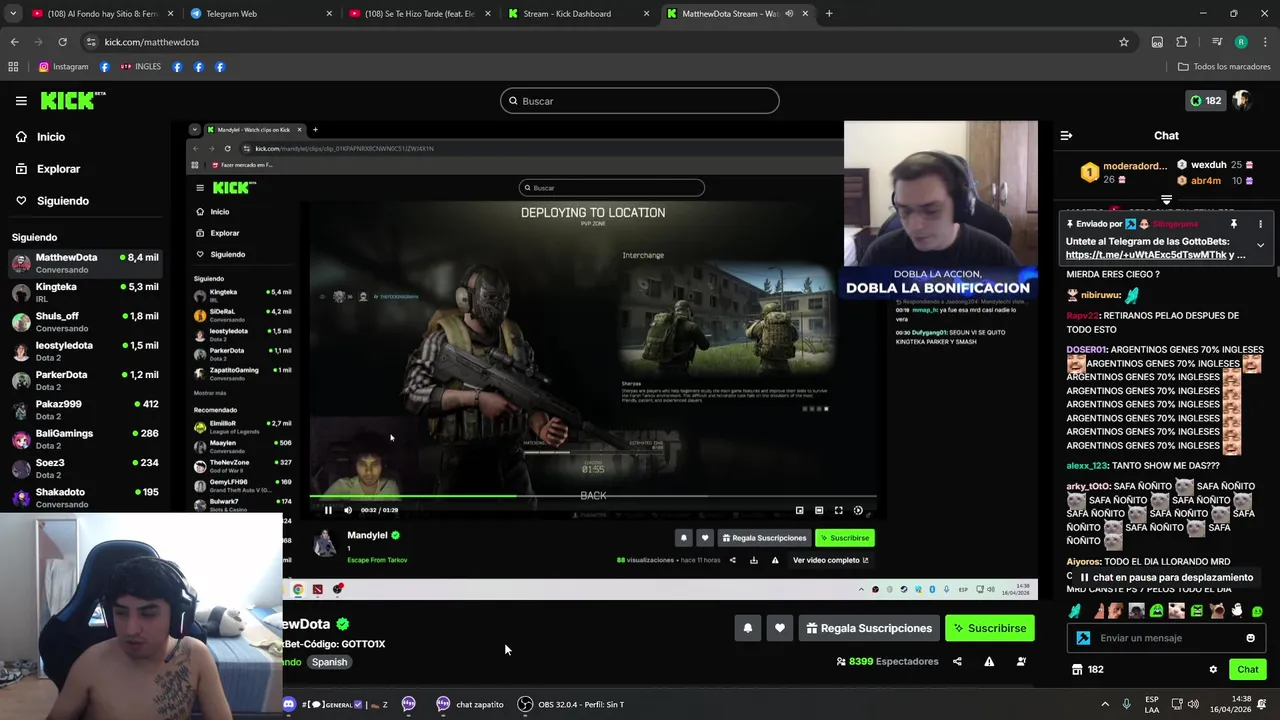Screen dimensions: 1280x720
Task: Bookmark this page with the star
Action: point(1124,42)
